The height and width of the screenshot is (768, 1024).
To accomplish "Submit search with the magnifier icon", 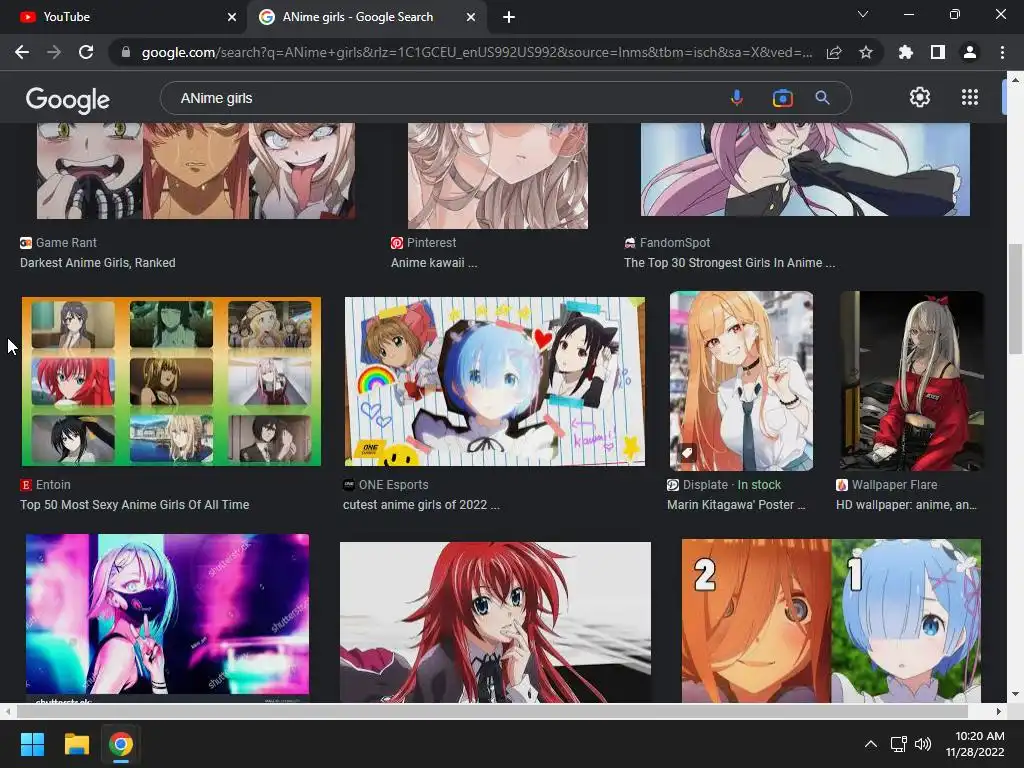I will [822, 98].
